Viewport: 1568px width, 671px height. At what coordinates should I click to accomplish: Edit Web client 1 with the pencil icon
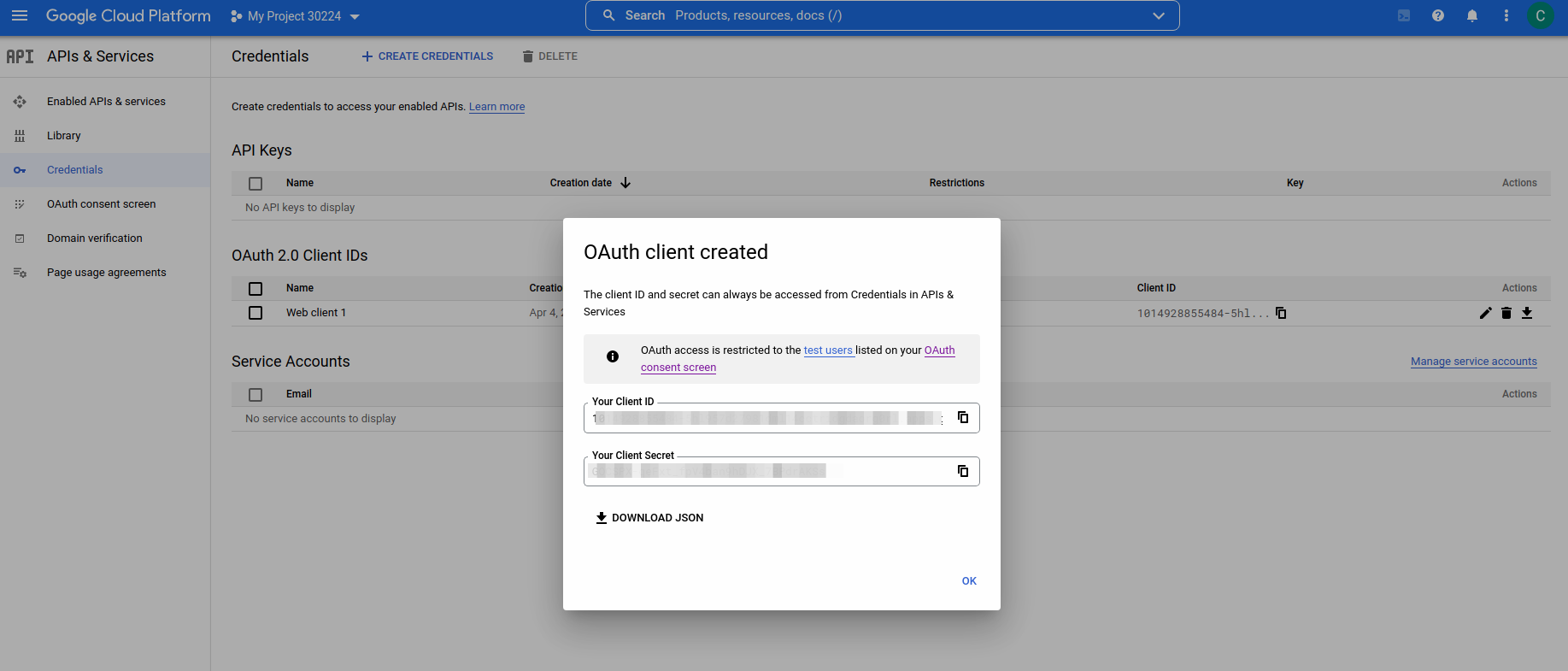(x=1486, y=313)
